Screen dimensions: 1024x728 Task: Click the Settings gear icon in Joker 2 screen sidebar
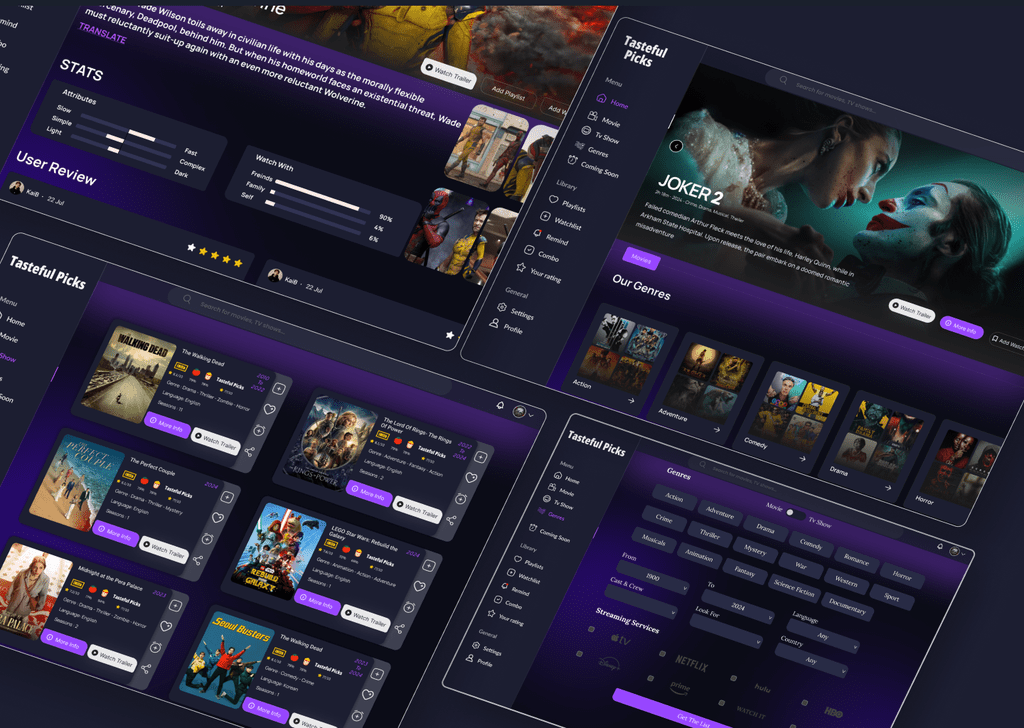pos(502,307)
